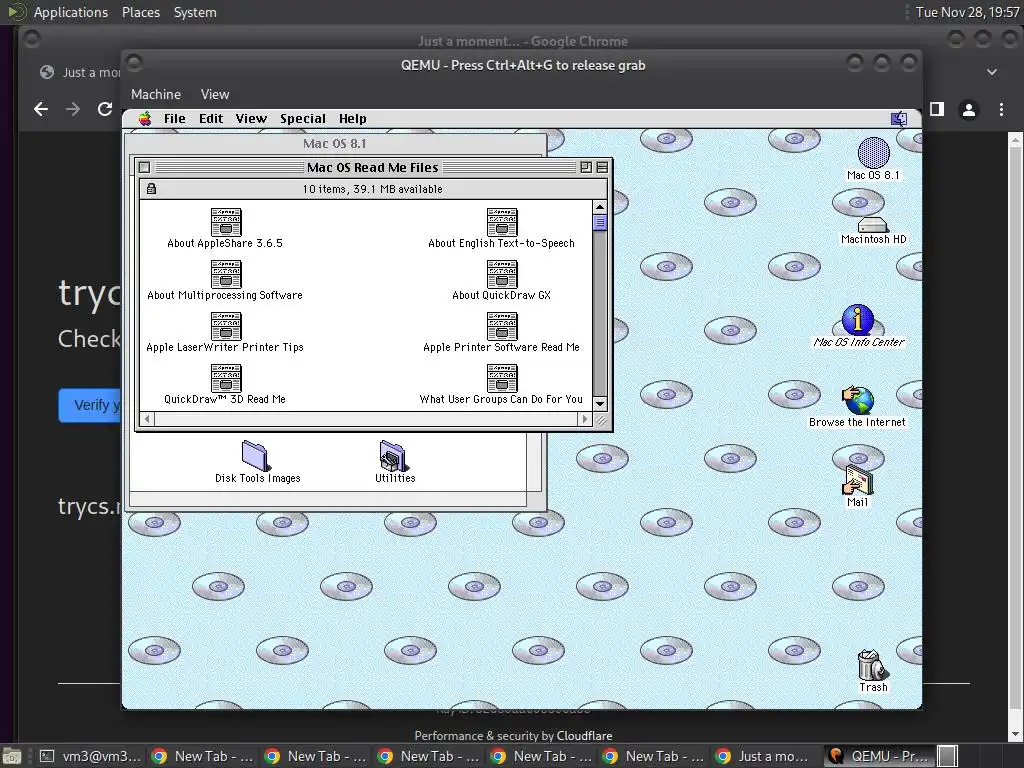Open the About AppleShare 3.6.5 document icon

tap(226, 222)
